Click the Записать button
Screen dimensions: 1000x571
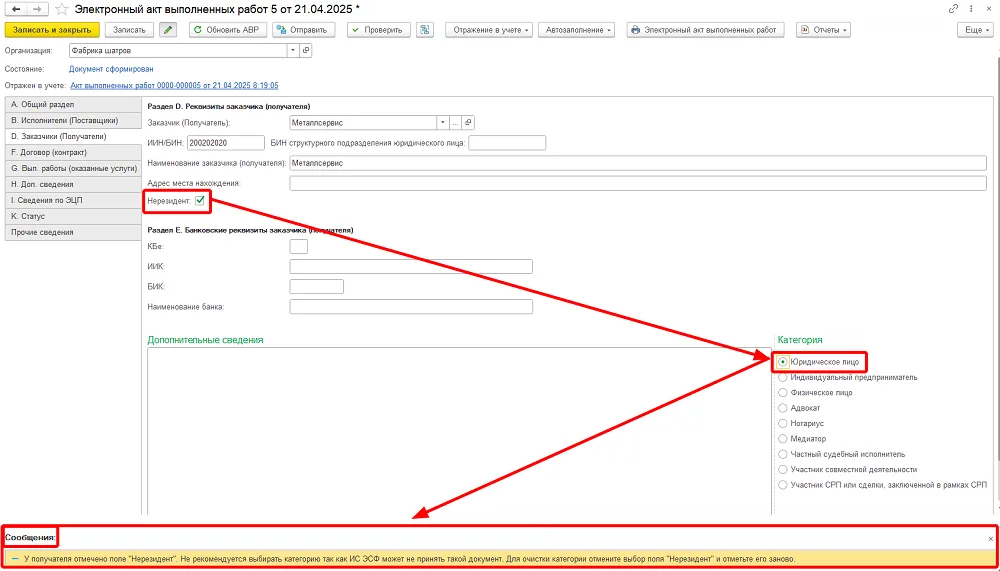click(x=129, y=29)
